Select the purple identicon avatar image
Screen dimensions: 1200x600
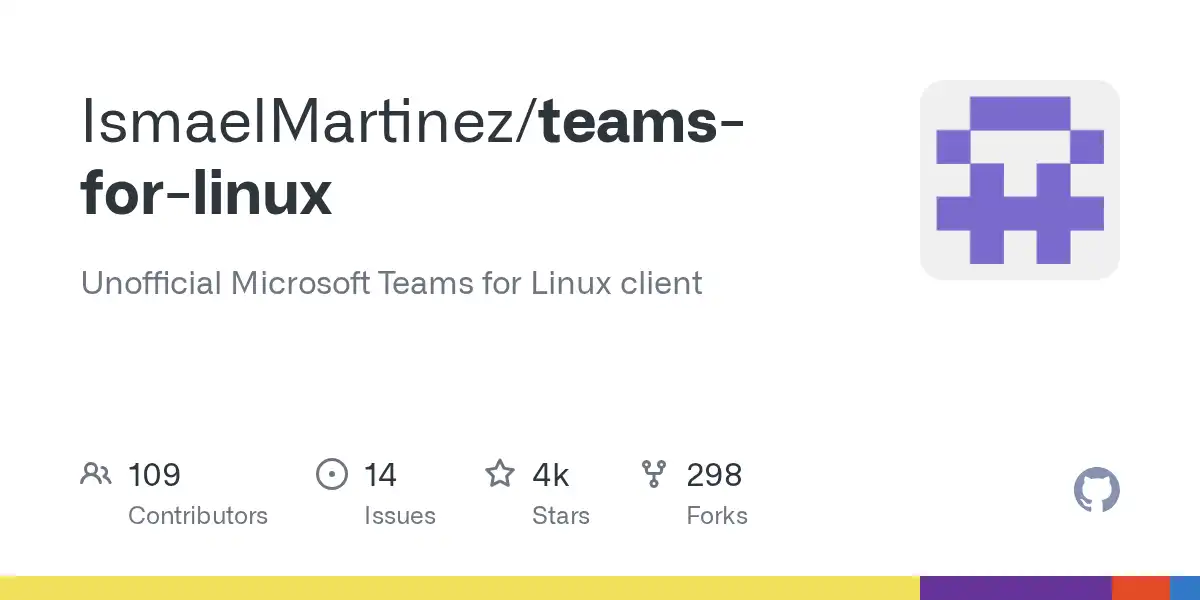pyautogui.click(x=1019, y=179)
